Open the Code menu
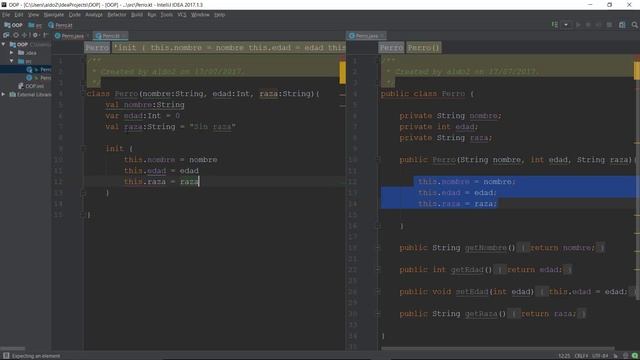 pos(74,15)
